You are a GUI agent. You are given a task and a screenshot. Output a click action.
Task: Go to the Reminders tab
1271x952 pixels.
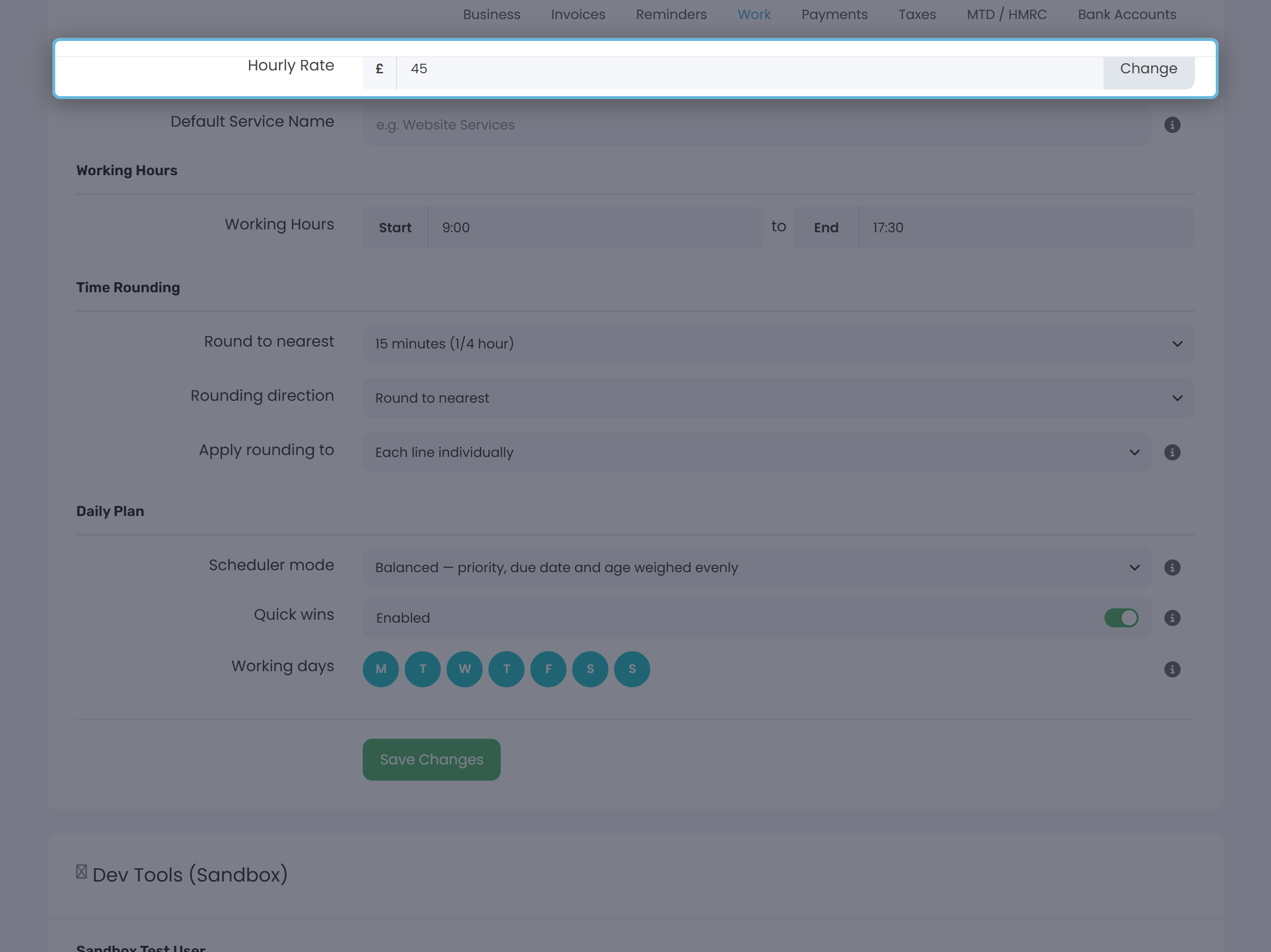[671, 14]
